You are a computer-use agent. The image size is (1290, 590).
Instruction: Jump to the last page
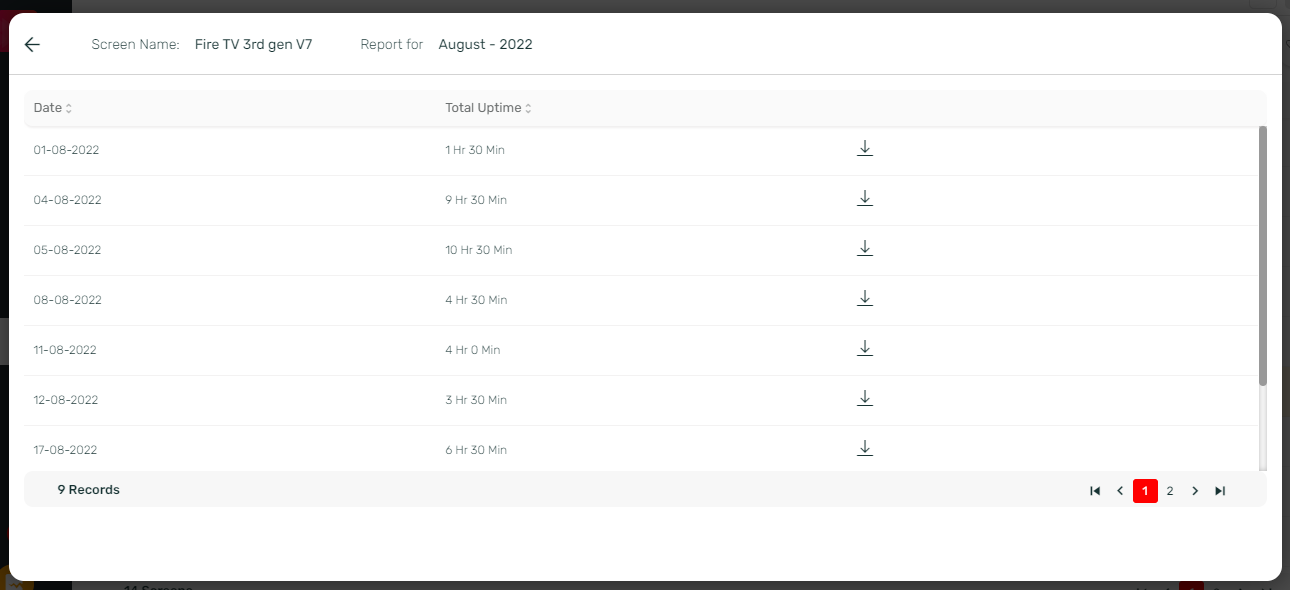(1220, 491)
